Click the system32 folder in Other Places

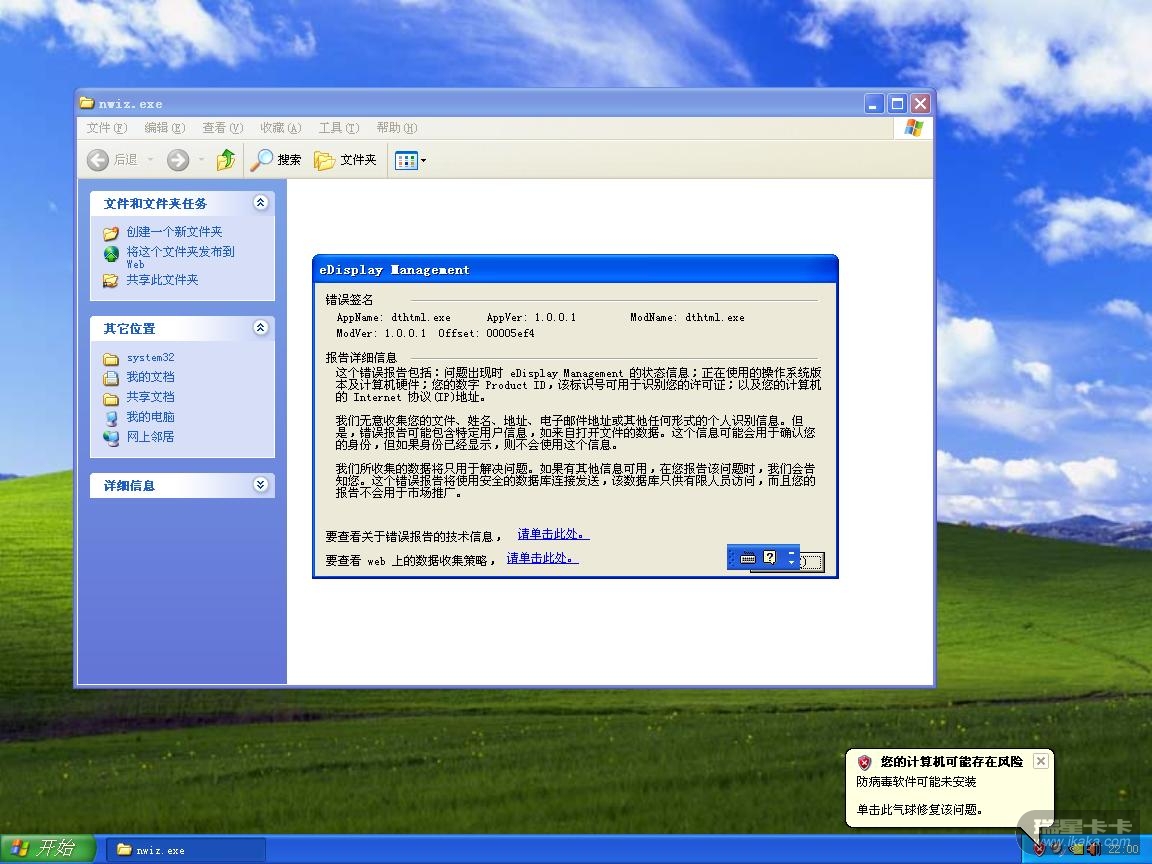[x=150, y=358]
